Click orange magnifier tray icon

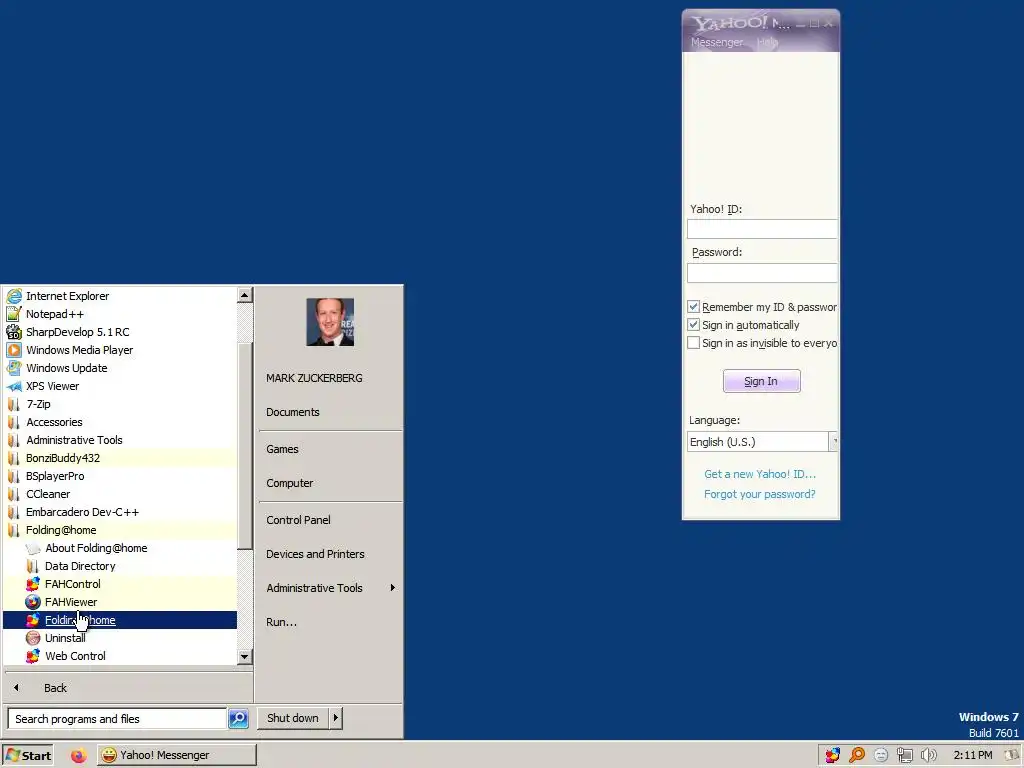coord(857,756)
